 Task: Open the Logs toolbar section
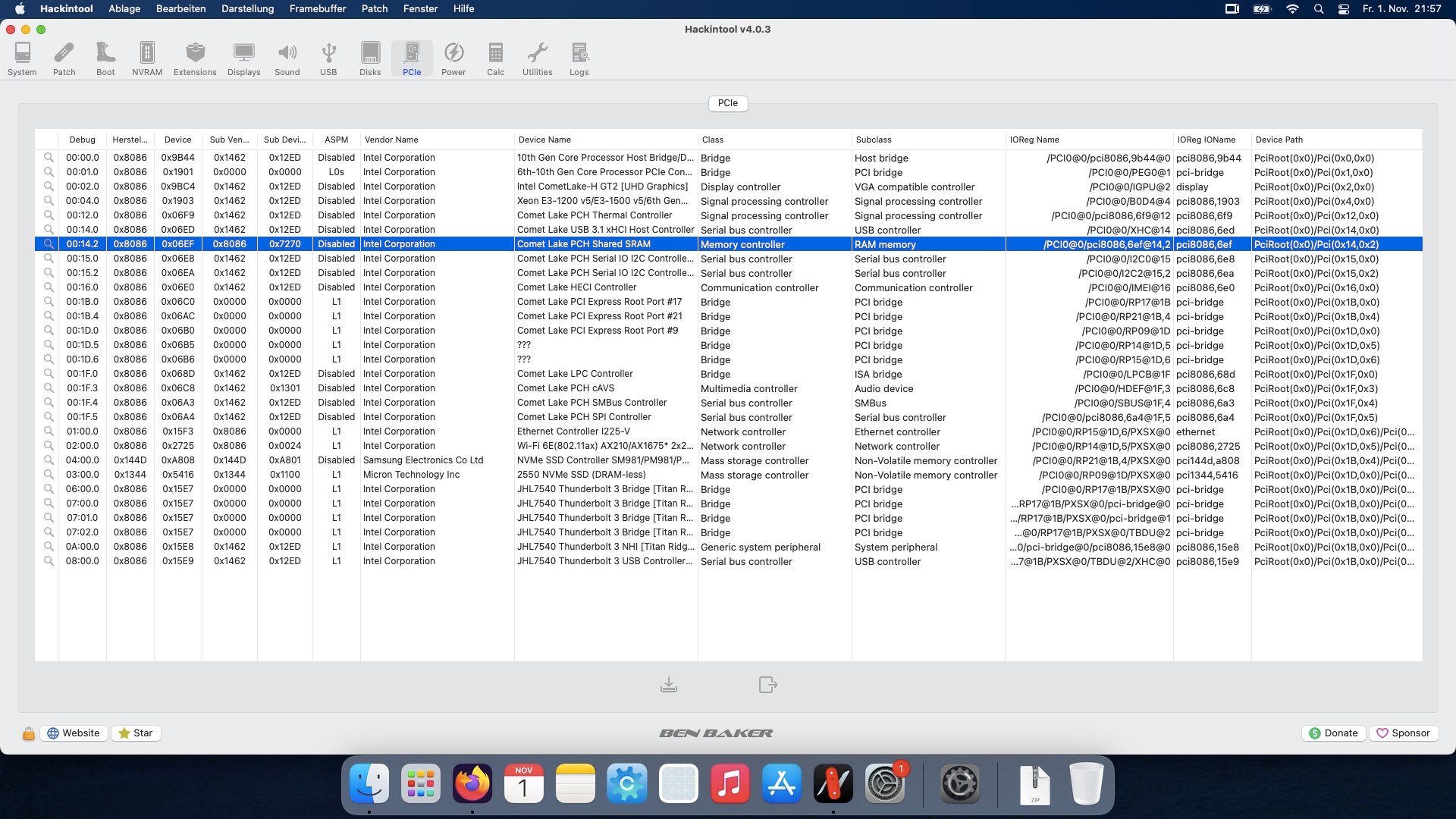click(x=579, y=58)
